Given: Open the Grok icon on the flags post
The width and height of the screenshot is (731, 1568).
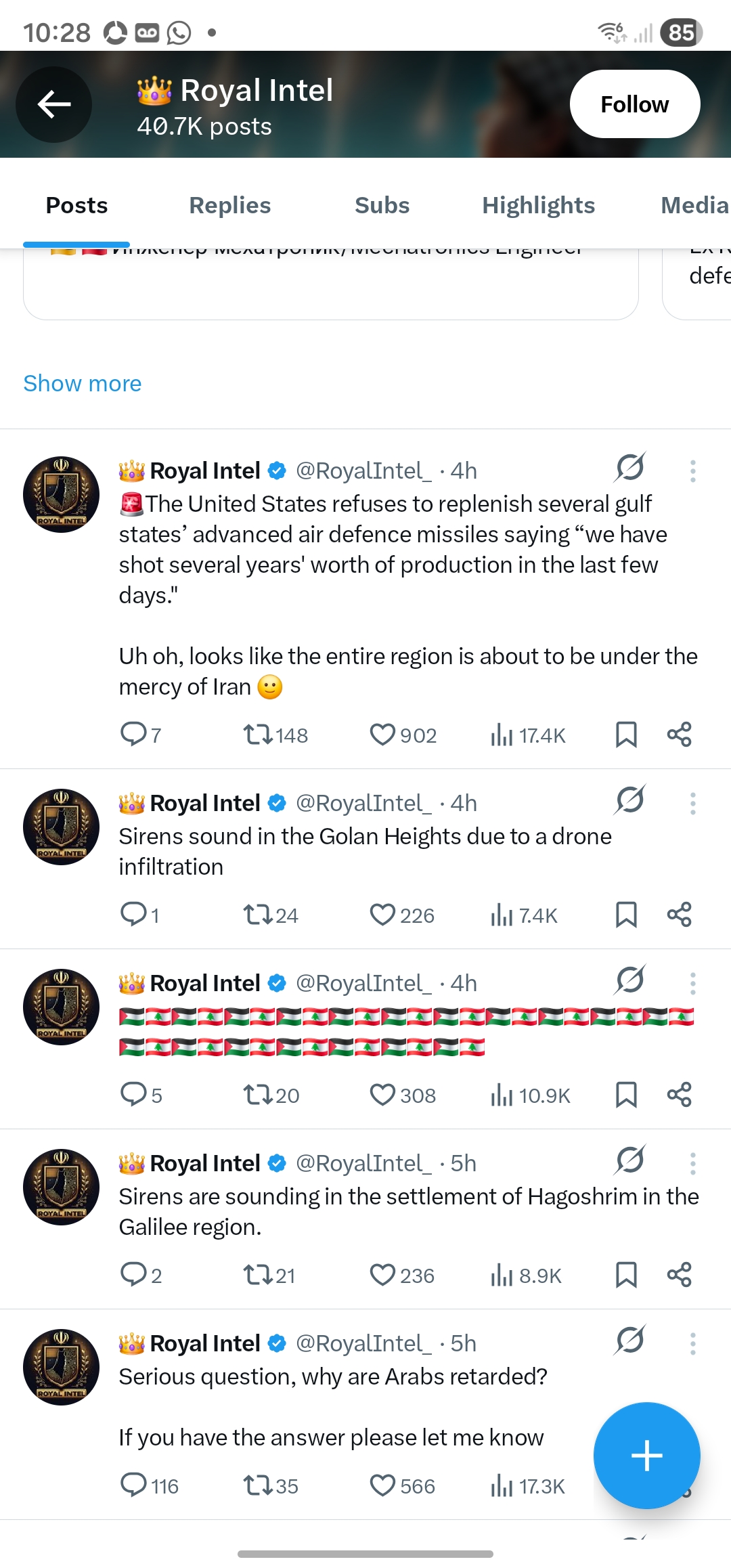Looking at the screenshot, I should [x=630, y=980].
